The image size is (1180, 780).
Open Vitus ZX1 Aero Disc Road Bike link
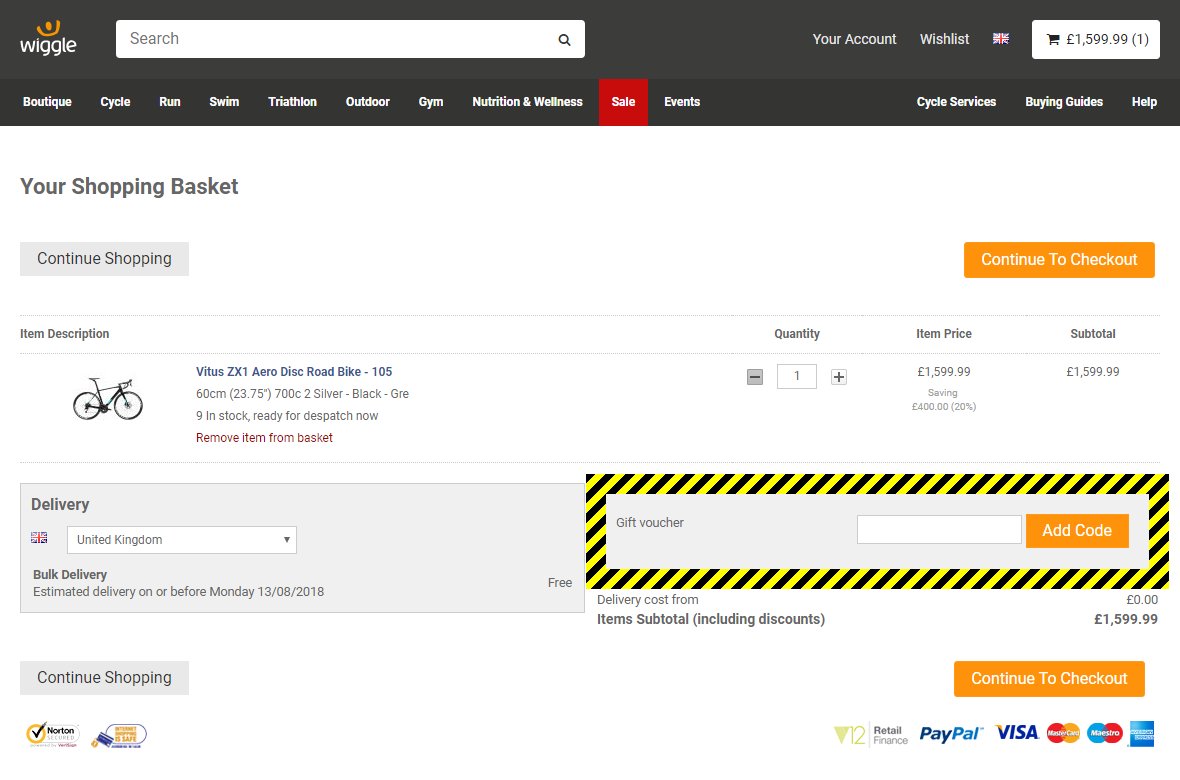pos(293,372)
